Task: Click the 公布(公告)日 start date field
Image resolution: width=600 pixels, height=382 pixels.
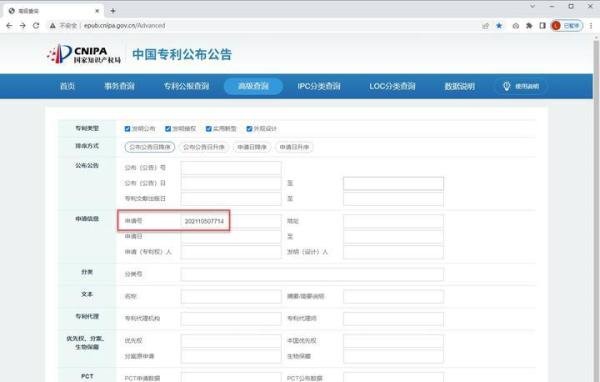Action: pyautogui.click(x=231, y=183)
